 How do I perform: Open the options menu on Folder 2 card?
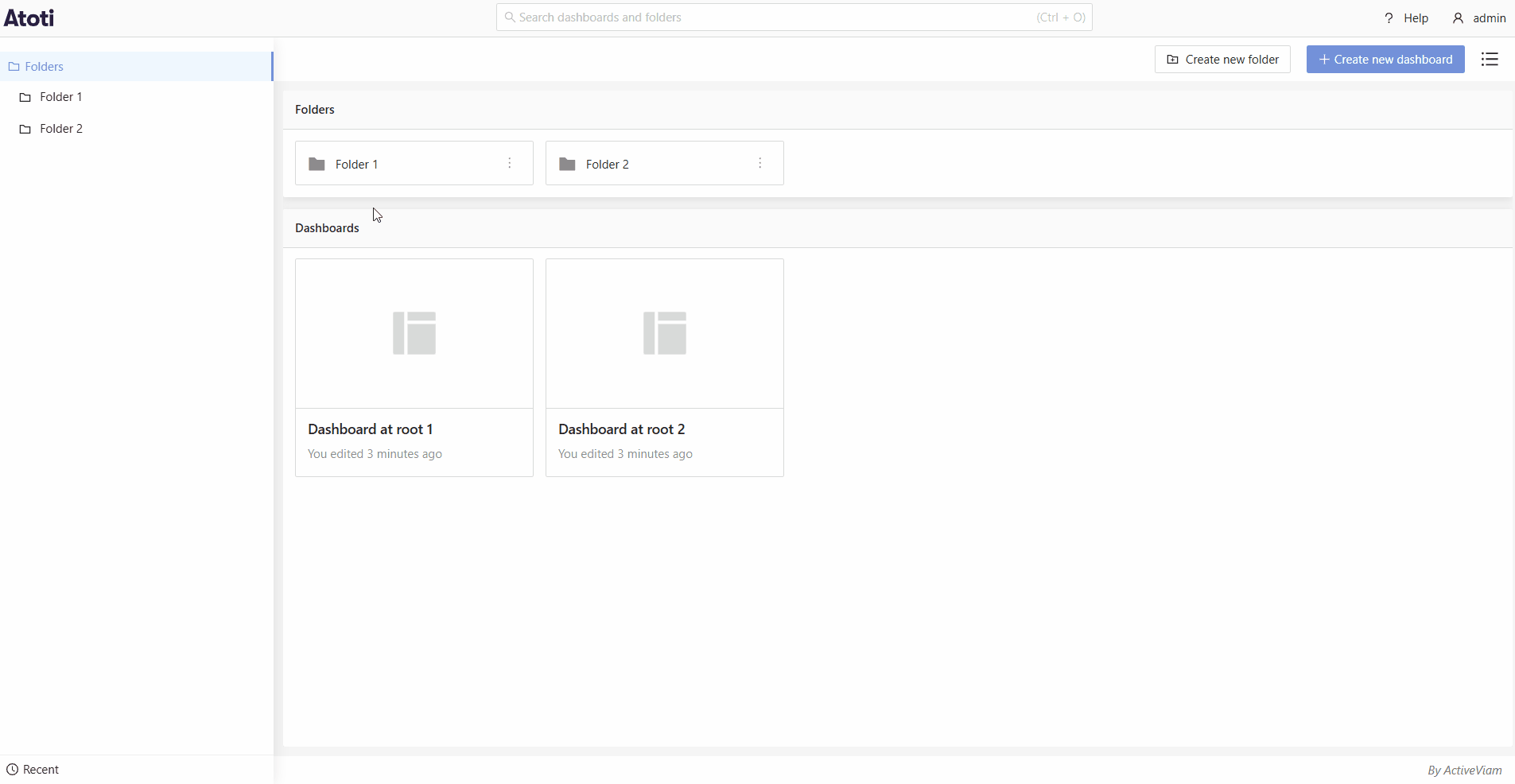(761, 164)
